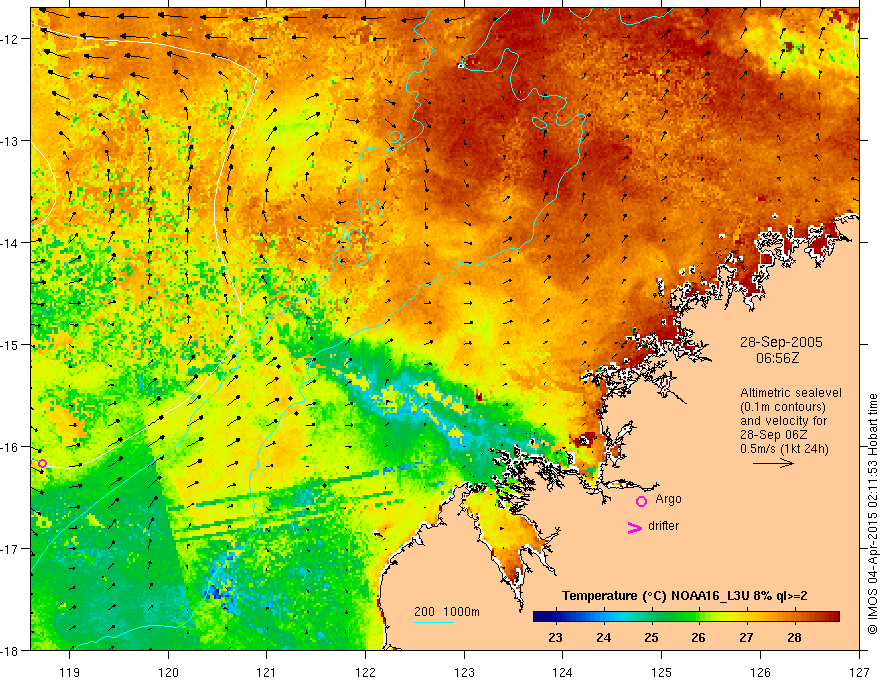Click the 'Altimetric sealevel' legend text
Viewport: 880px width, 680px height.
click(791, 393)
